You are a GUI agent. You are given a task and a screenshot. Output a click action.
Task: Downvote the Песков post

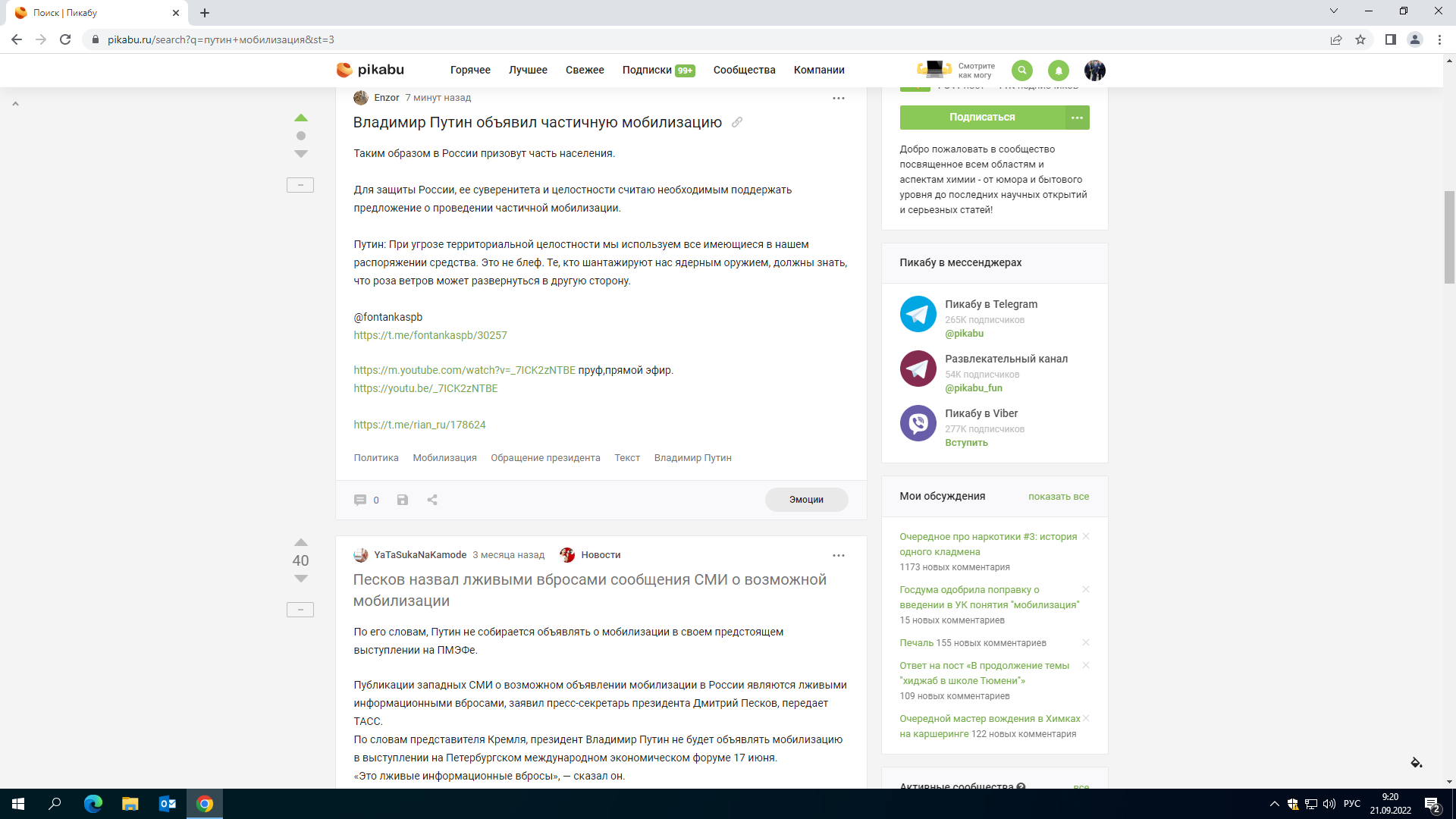click(301, 579)
